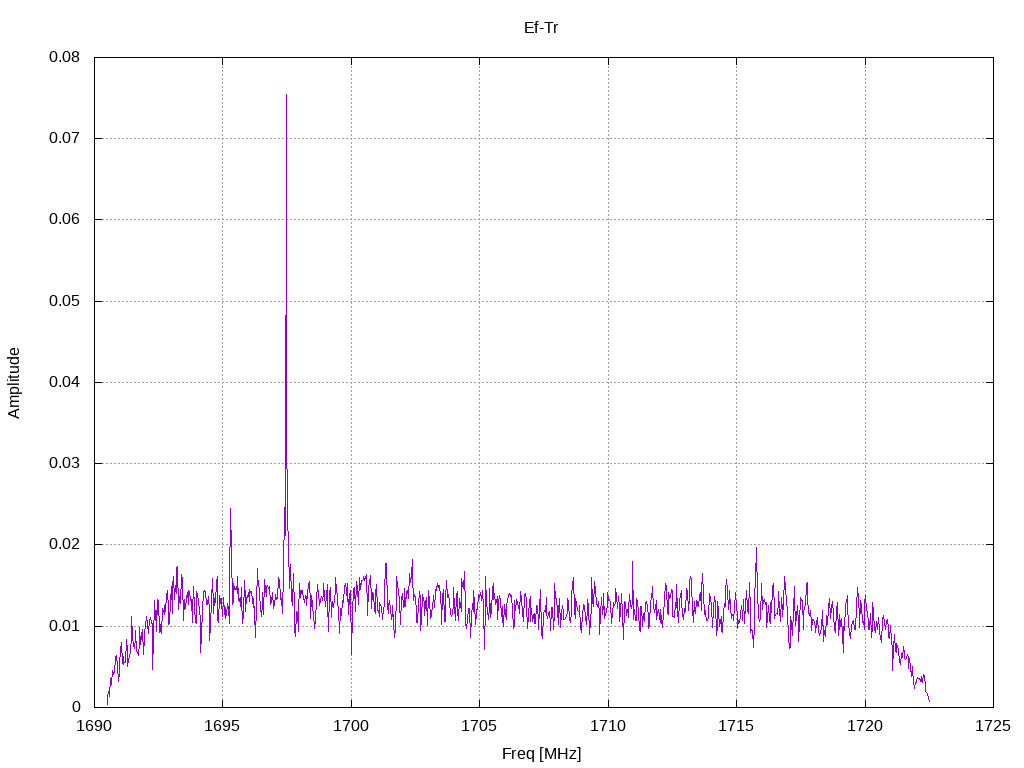Click the x-axis tick label 1705
Screen dimensions: 1024x768
tap(479, 726)
